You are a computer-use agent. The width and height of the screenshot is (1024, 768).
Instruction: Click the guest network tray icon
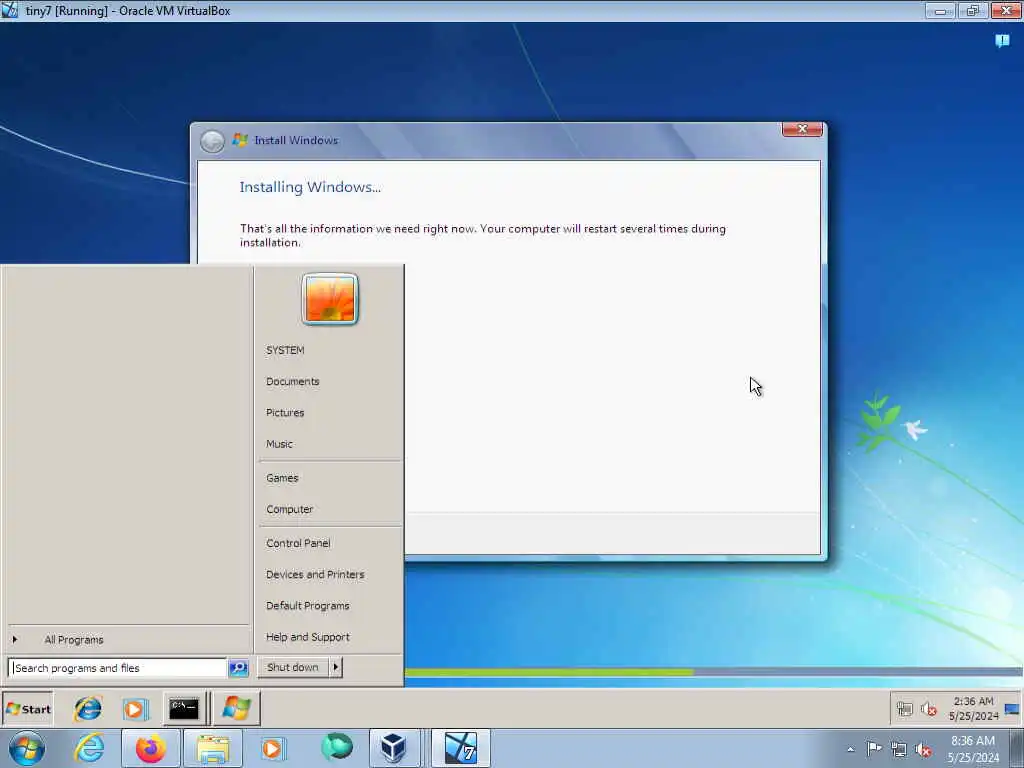904,709
